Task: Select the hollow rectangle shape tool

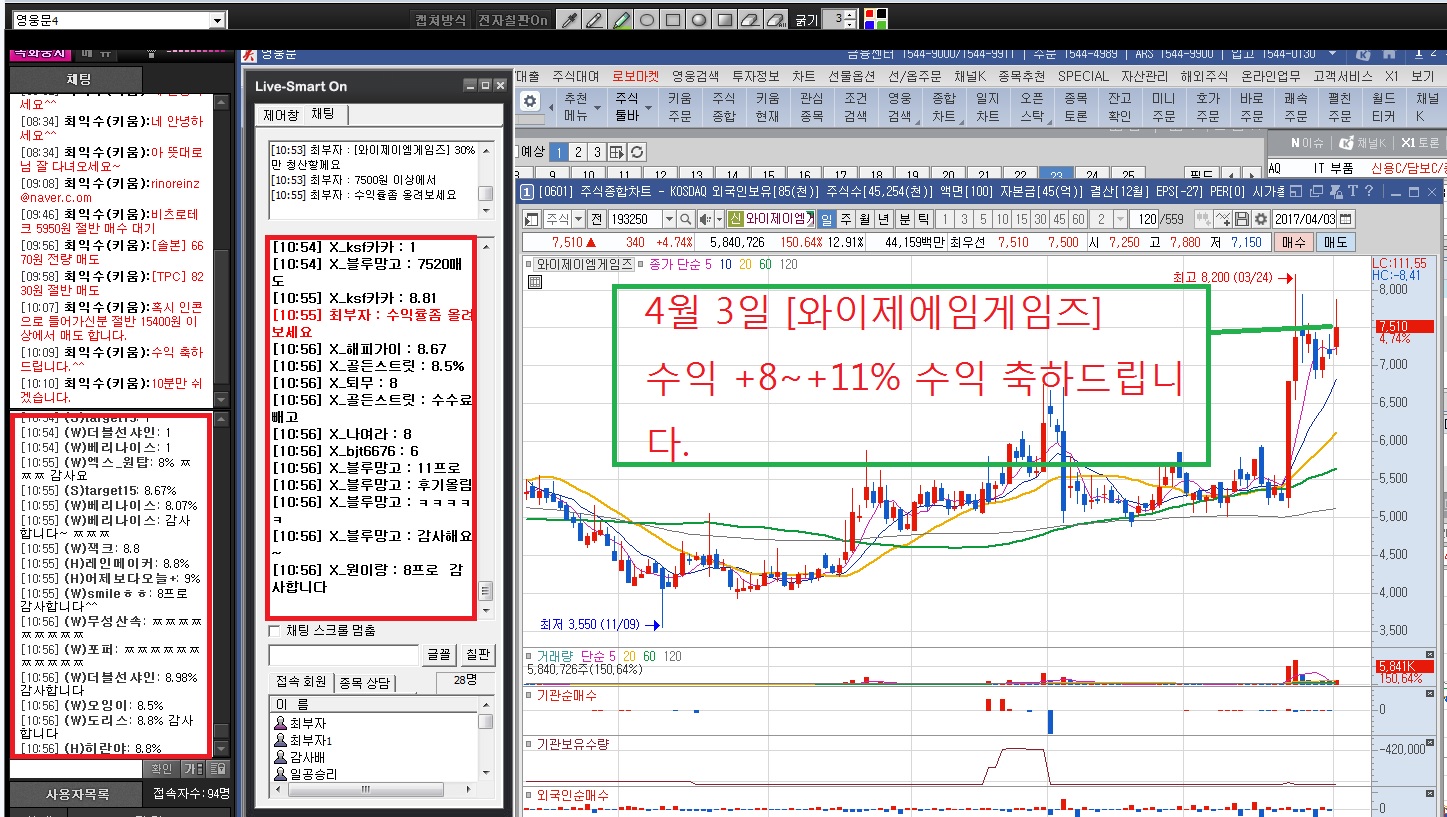Action: tap(672, 20)
